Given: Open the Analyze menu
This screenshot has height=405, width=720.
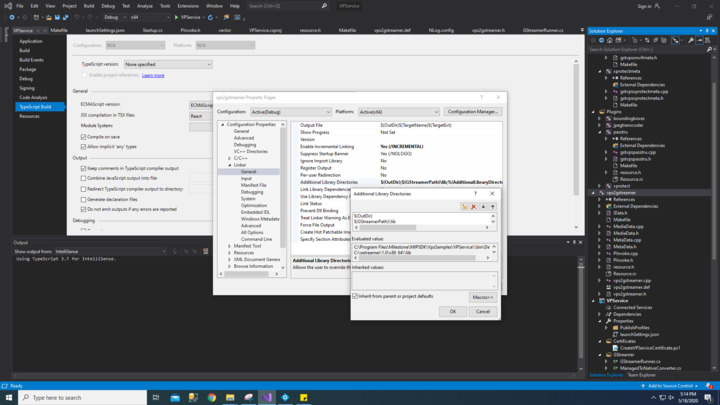Looking at the screenshot, I should coord(145,6).
